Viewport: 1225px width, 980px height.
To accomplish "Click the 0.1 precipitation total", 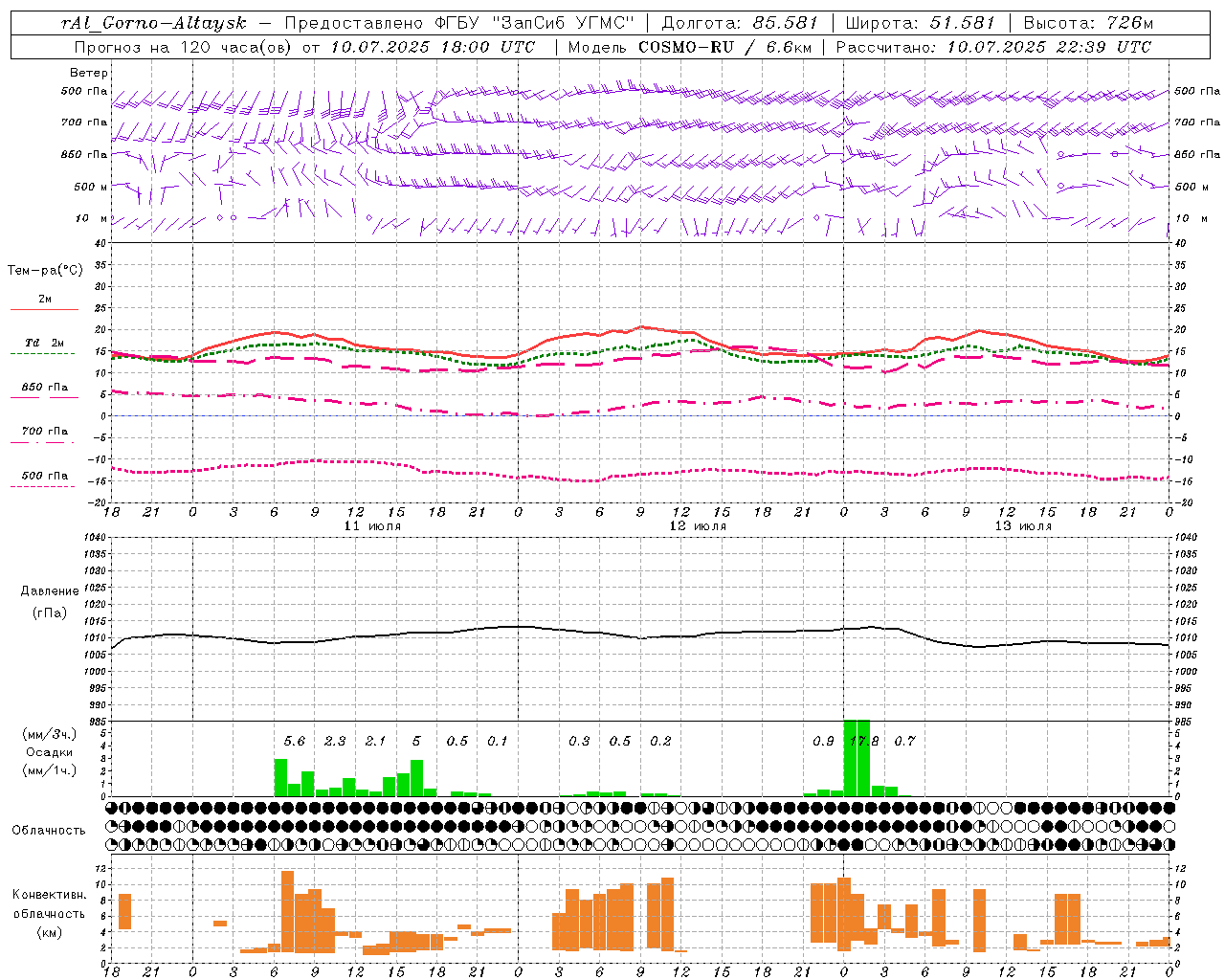I will click(498, 741).
